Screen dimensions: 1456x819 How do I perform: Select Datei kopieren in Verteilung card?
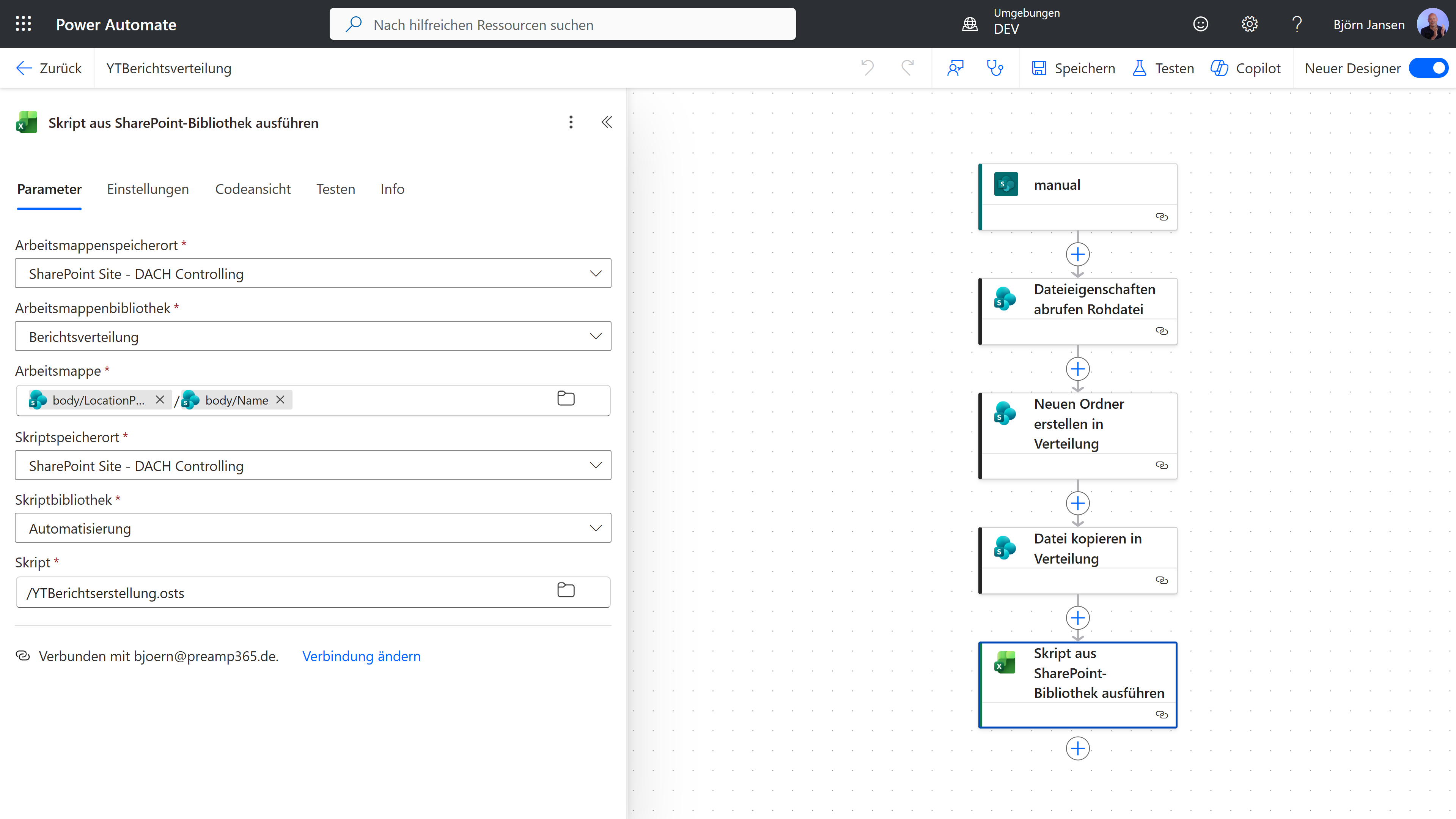pyautogui.click(x=1078, y=560)
